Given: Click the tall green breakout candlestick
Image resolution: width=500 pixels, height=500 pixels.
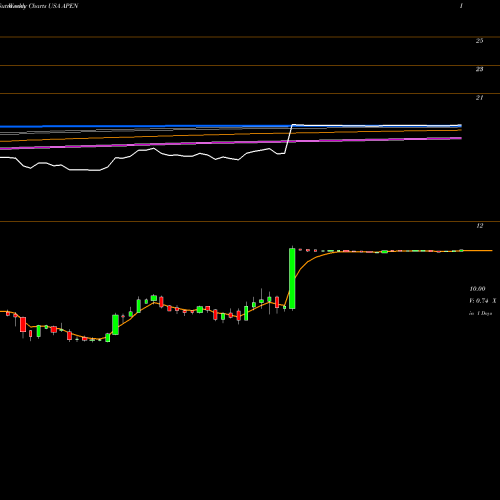Looking at the screenshot, I should 292,279.
